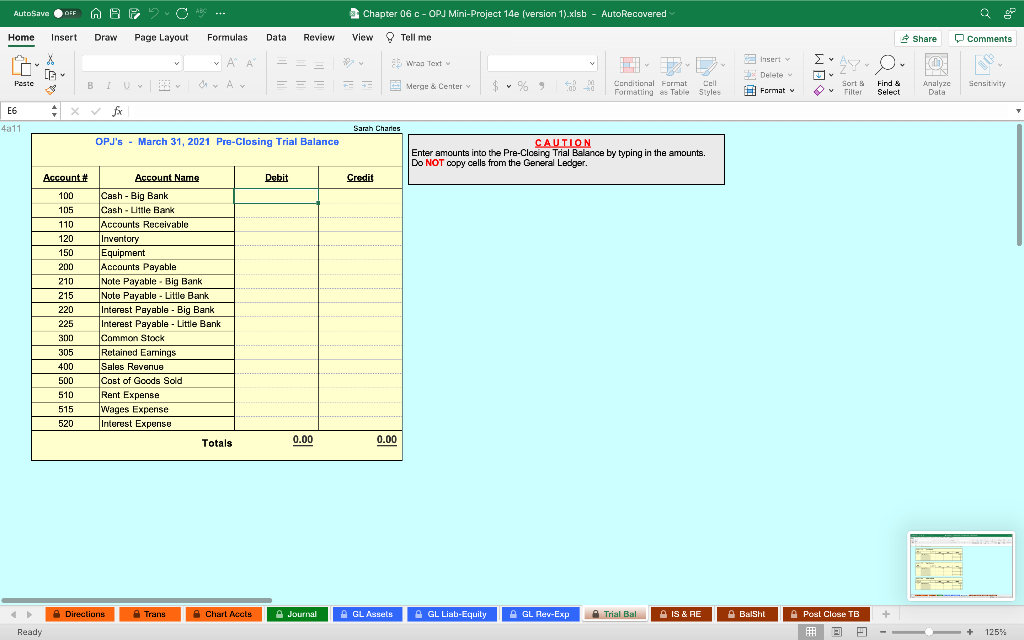
Task: Click the worksheet thumbnail preview
Action: 961,566
